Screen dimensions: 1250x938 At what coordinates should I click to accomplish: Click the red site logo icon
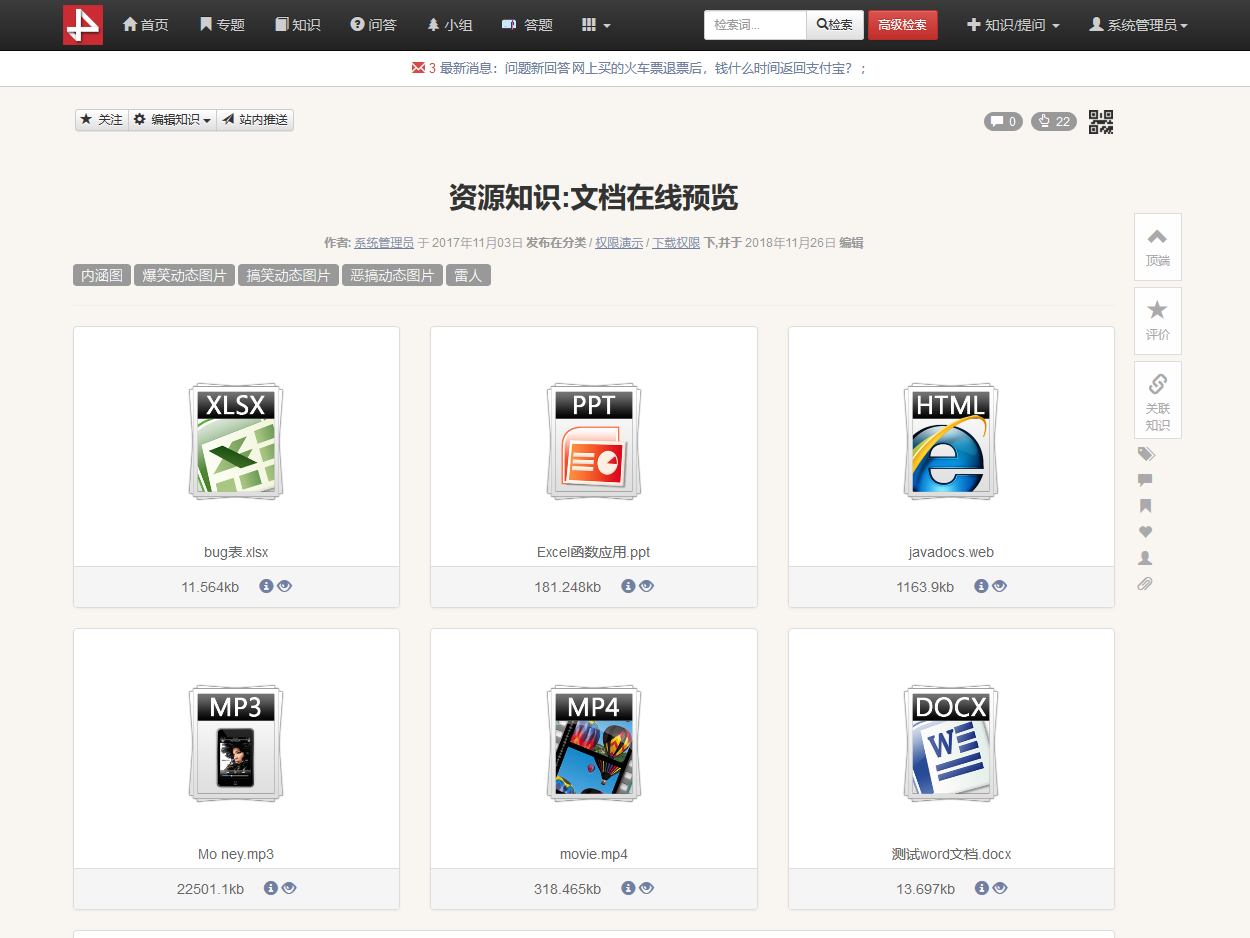[x=83, y=25]
